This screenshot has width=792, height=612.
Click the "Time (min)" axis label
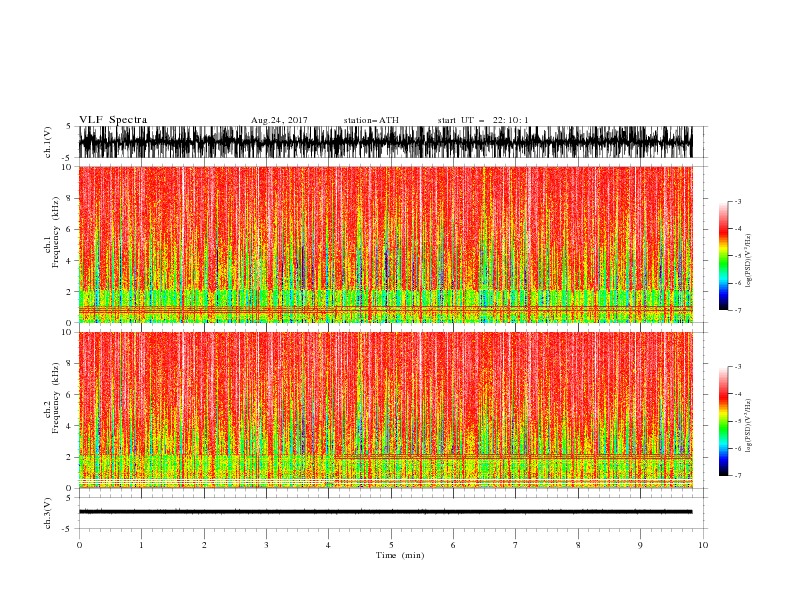tap(400, 555)
